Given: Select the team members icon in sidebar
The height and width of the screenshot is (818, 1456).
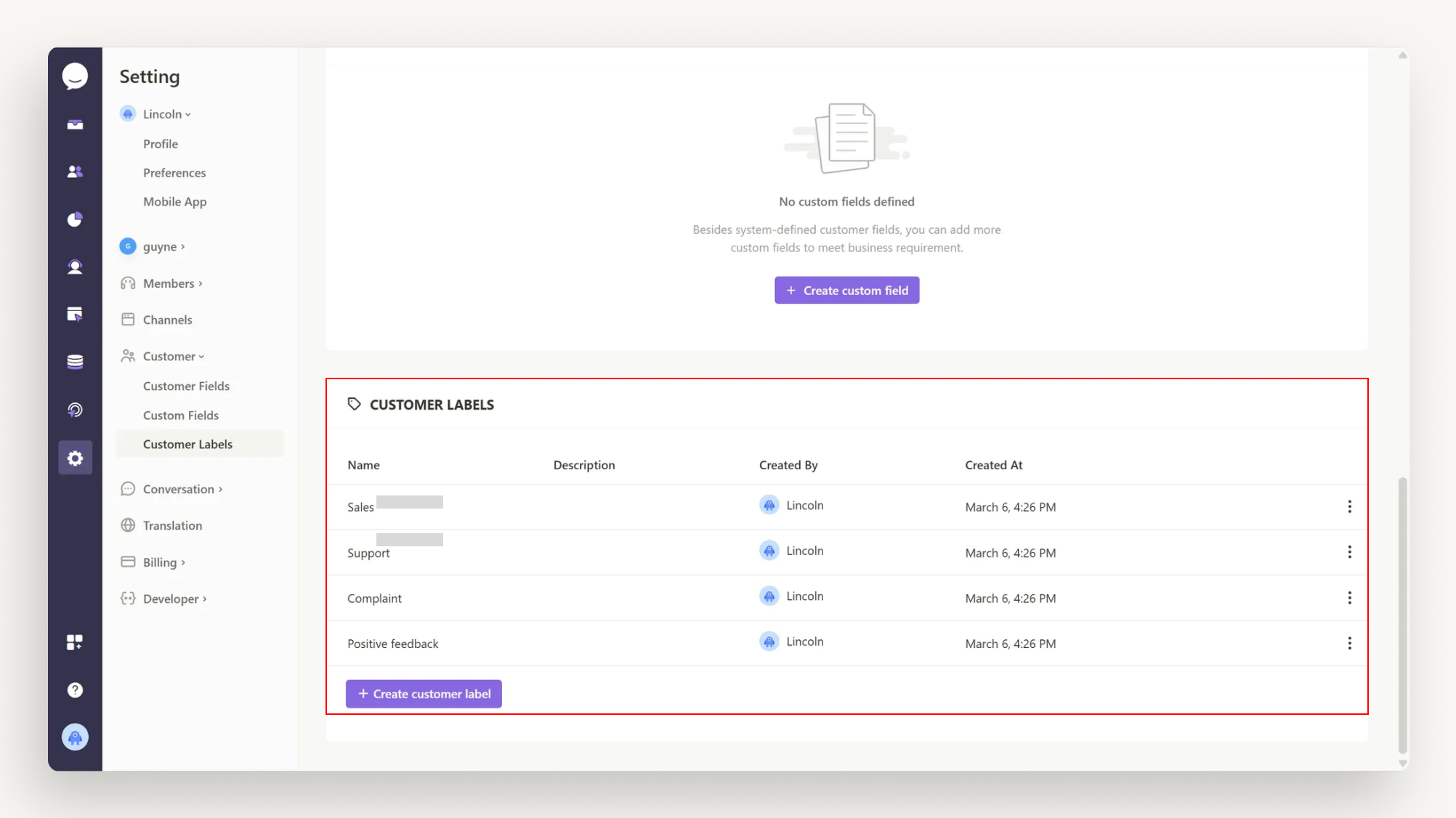Looking at the screenshot, I should (x=75, y=171).
